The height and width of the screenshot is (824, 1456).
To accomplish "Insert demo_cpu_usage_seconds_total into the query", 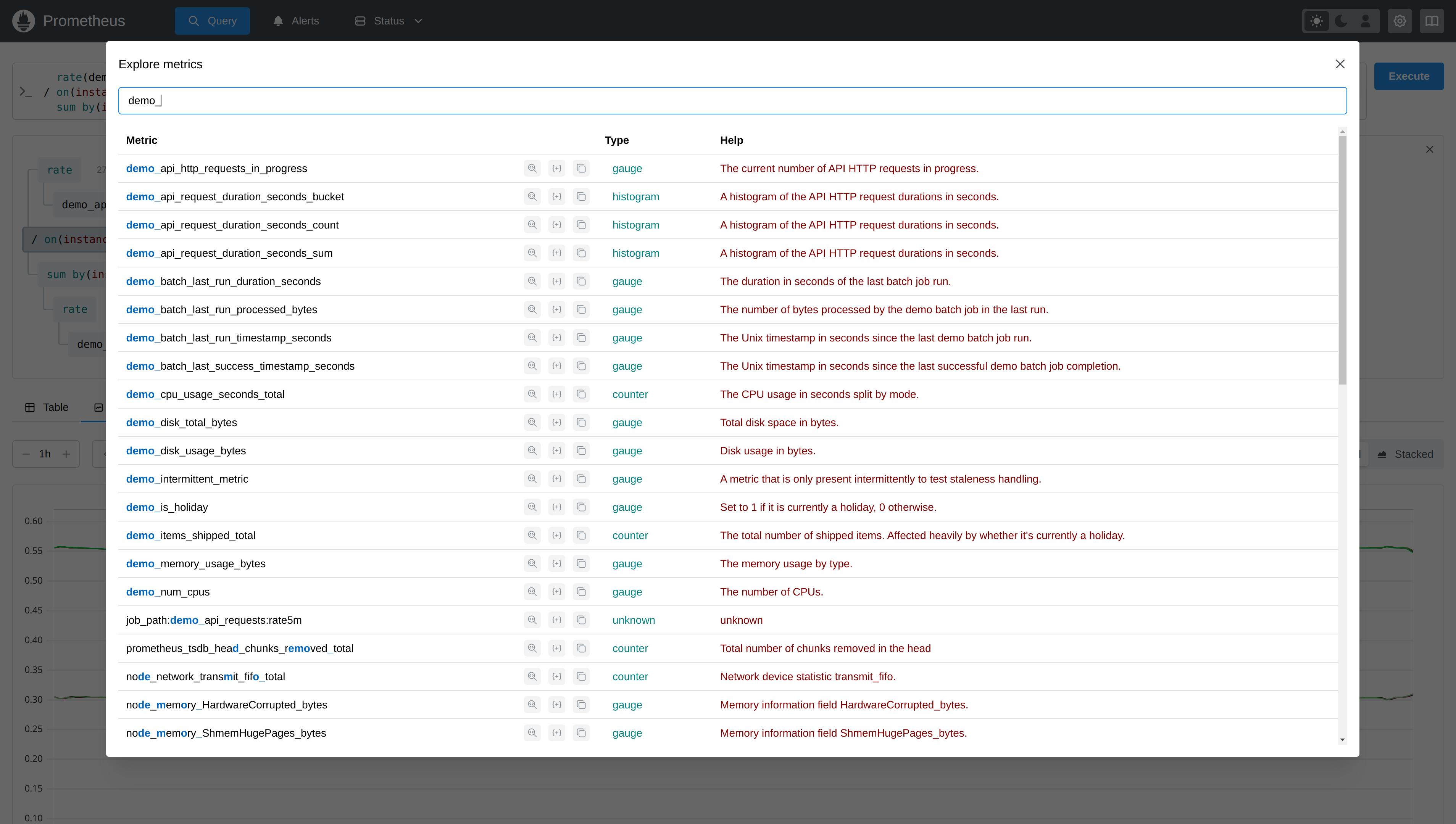I will pos(557,394).
